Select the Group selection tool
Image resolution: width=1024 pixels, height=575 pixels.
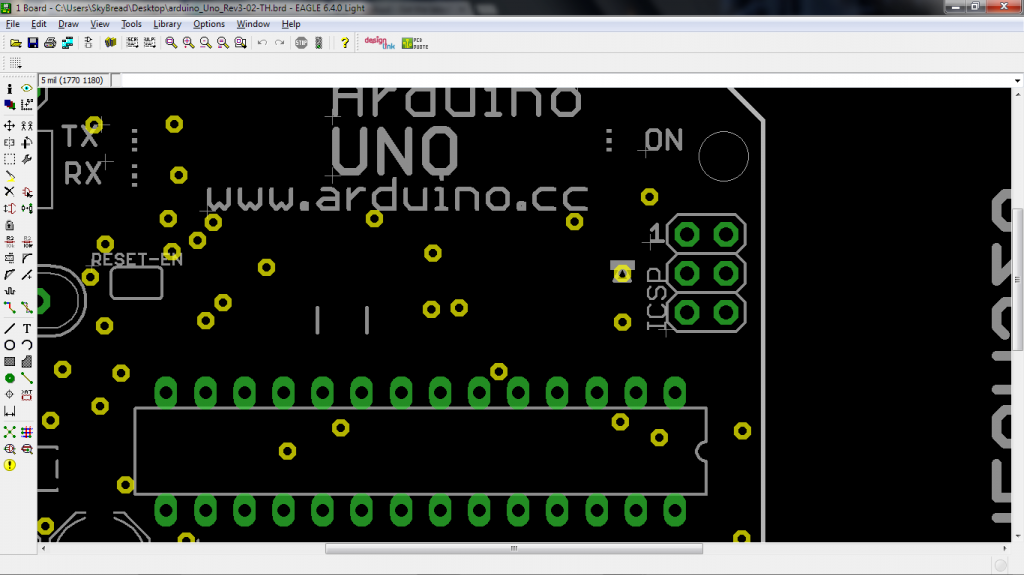coord(9,159)
